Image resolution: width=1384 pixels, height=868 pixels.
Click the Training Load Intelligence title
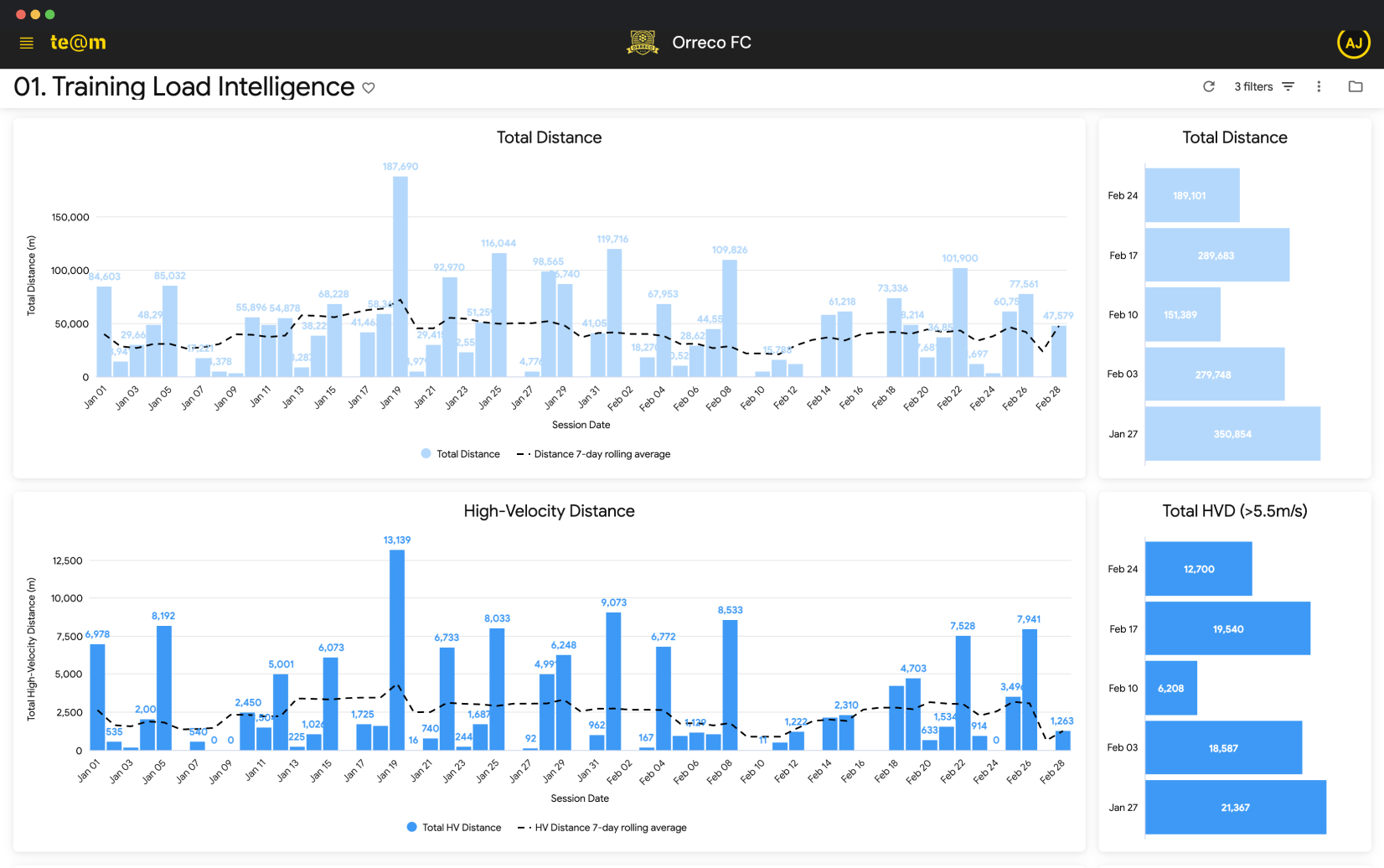pyautogui.click(x=182, y=86)
